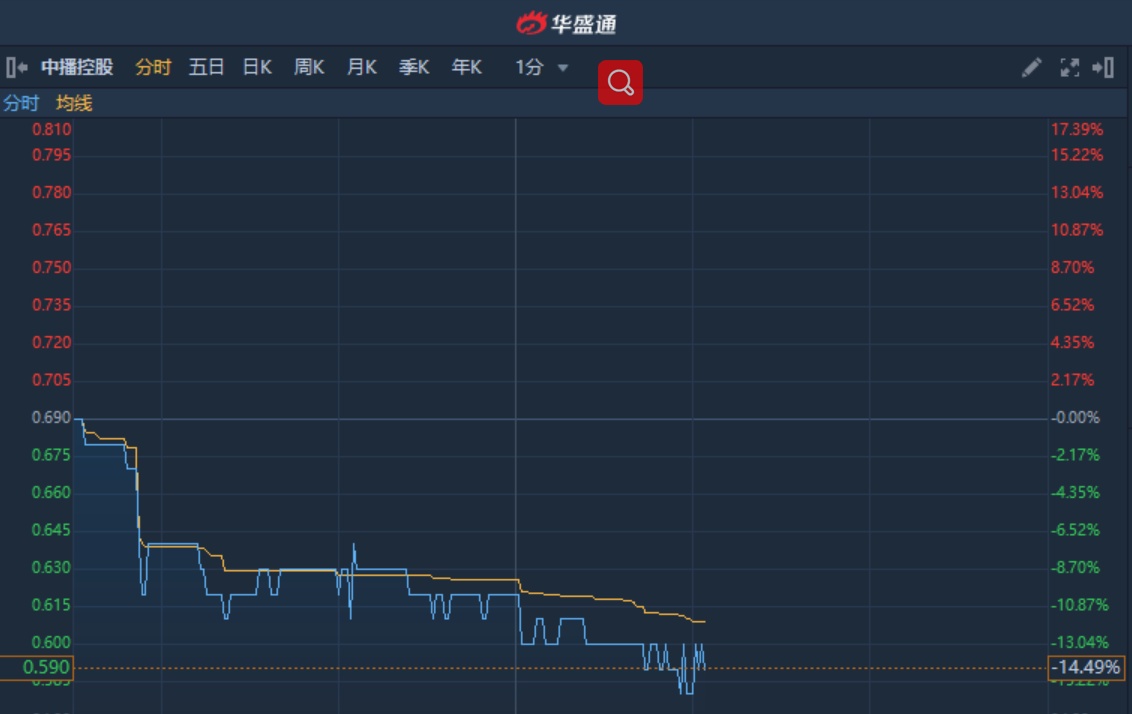Click the 17.39% top percentage label
This screenshot has height=714, width=1132.
click(x=1077, y=130)
